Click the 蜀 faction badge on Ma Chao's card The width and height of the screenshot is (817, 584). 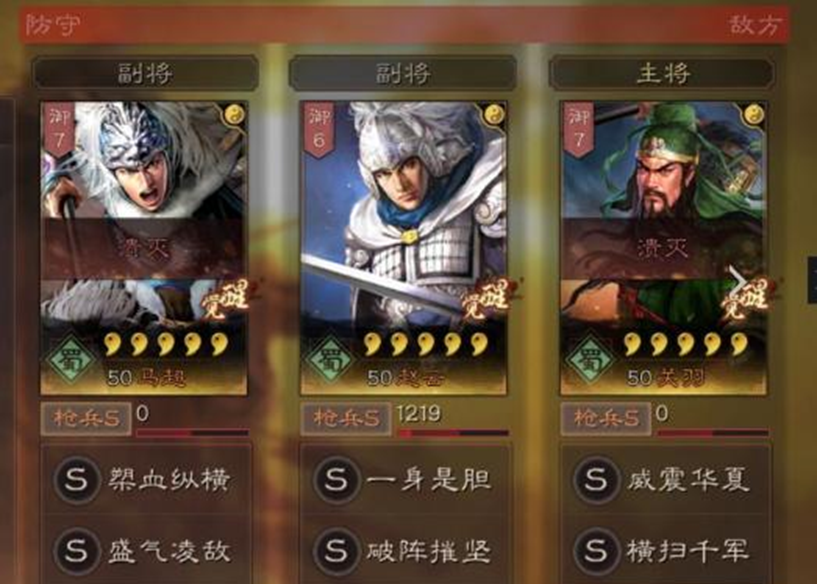[x=71, y=361]
